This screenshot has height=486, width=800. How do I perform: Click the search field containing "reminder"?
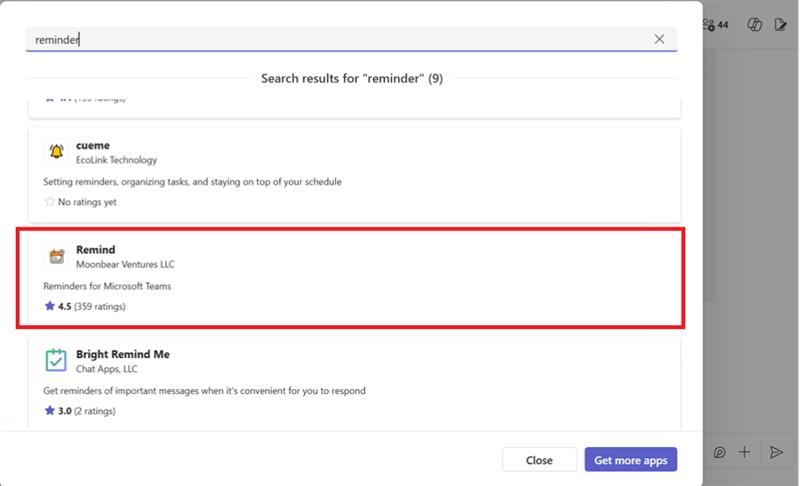pos(352,39)
